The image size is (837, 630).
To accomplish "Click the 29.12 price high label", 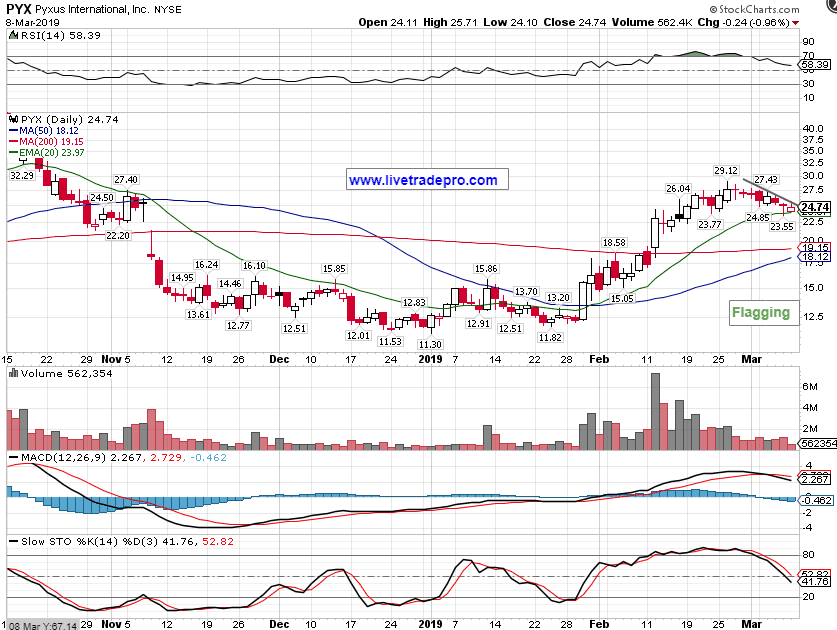I will pos(725,171).
